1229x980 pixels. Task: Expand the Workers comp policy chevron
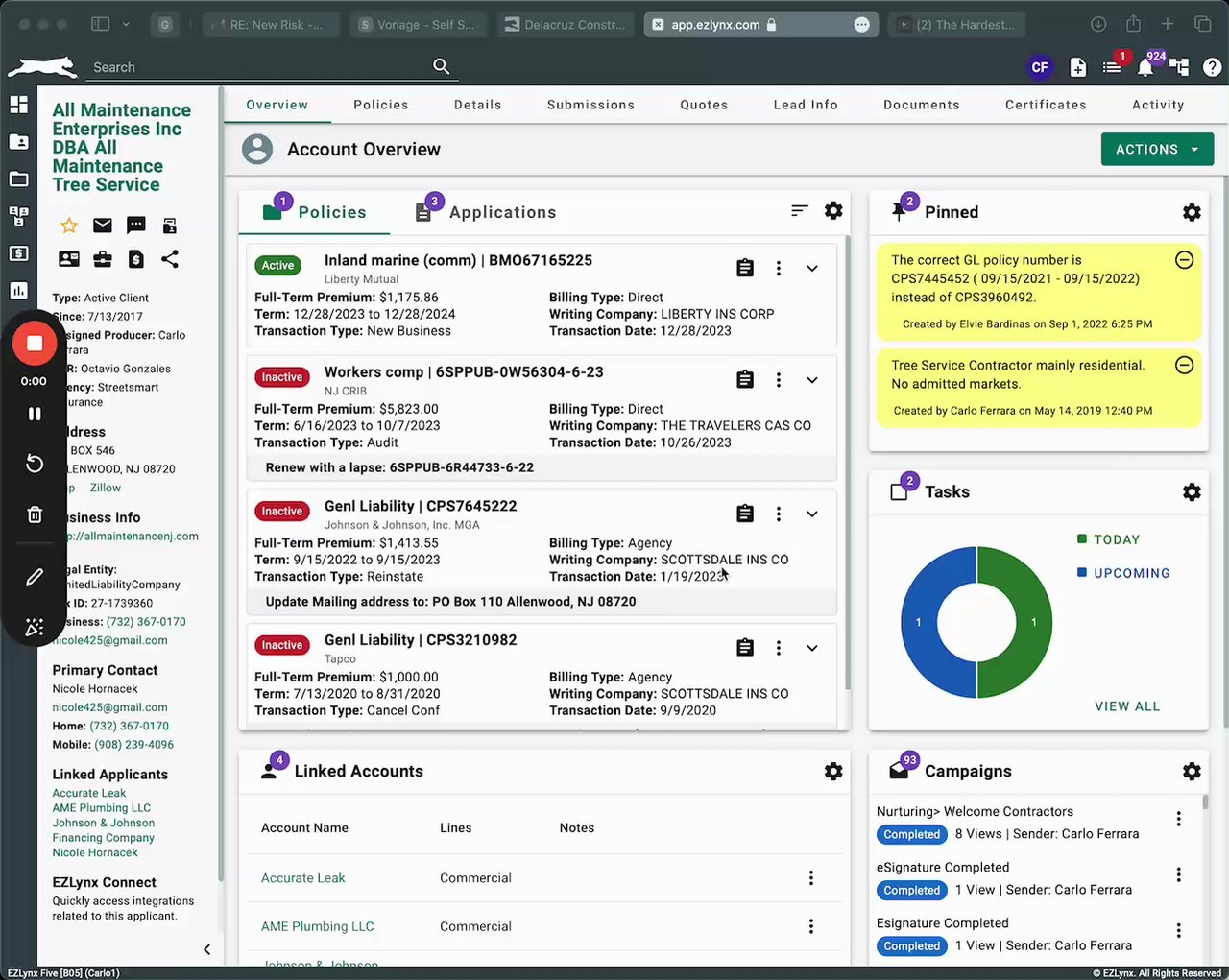click(x=812, y=380)
